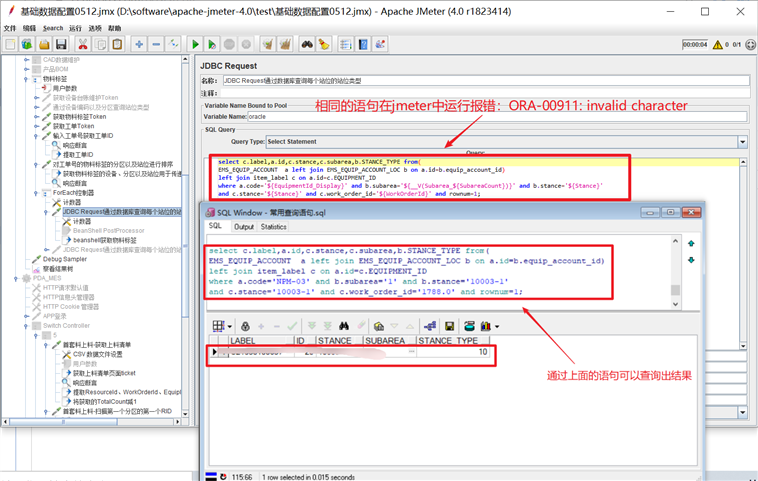Open the Search menu
The width and height of the screenshot is (758, 481).
pyautogui.click(x=53, y=28)
